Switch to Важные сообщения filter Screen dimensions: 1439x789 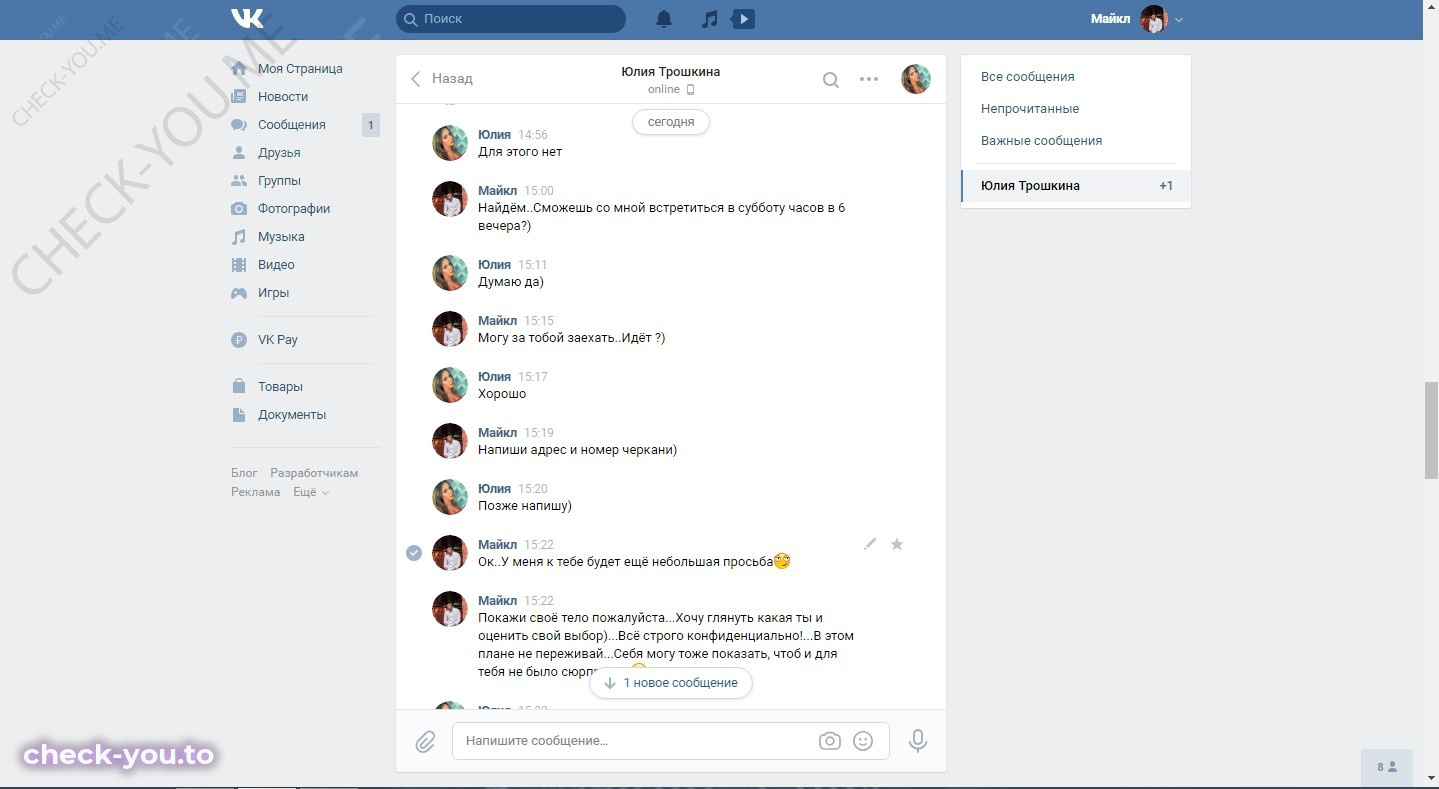point(1041,141)
